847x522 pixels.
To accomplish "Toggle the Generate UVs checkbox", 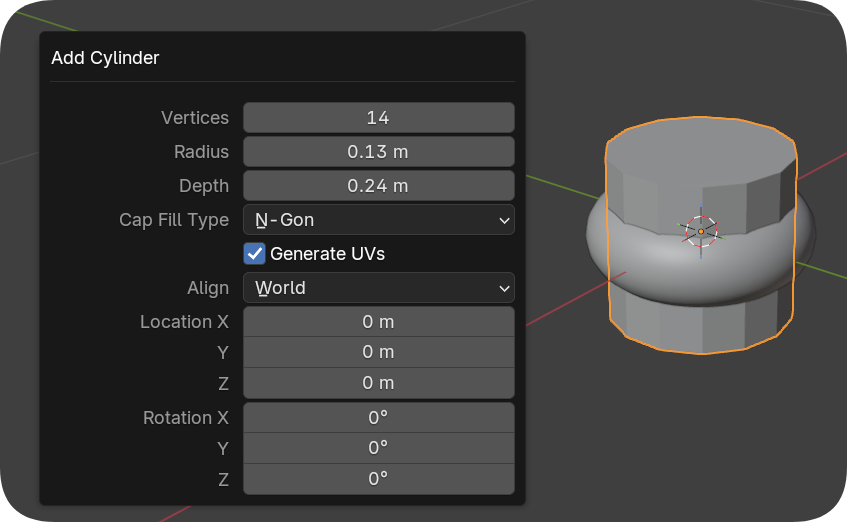I will pos(255,254).
